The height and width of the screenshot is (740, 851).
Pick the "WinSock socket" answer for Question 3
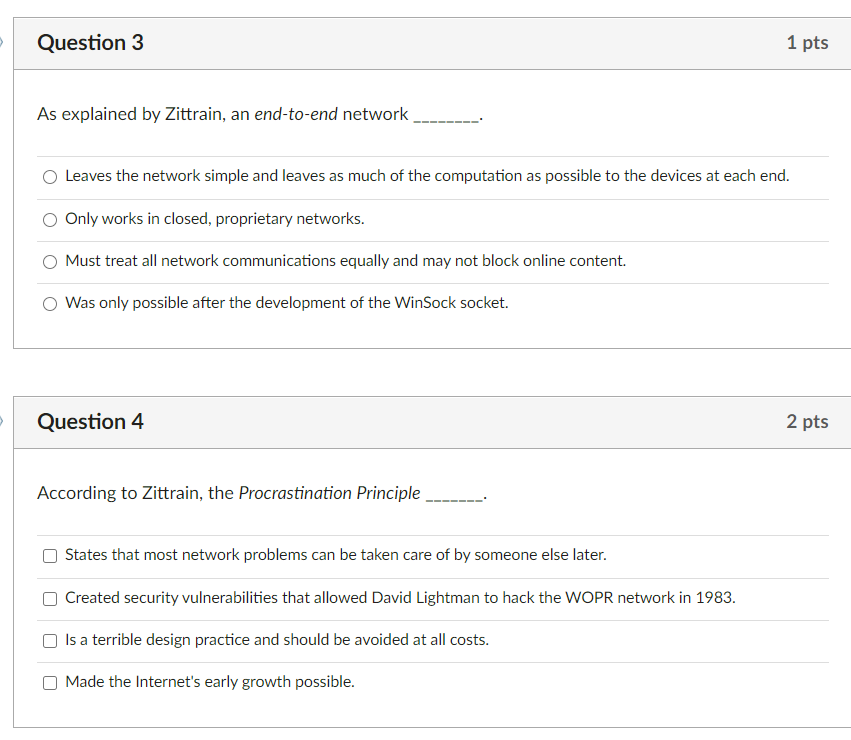pos(49,303)
